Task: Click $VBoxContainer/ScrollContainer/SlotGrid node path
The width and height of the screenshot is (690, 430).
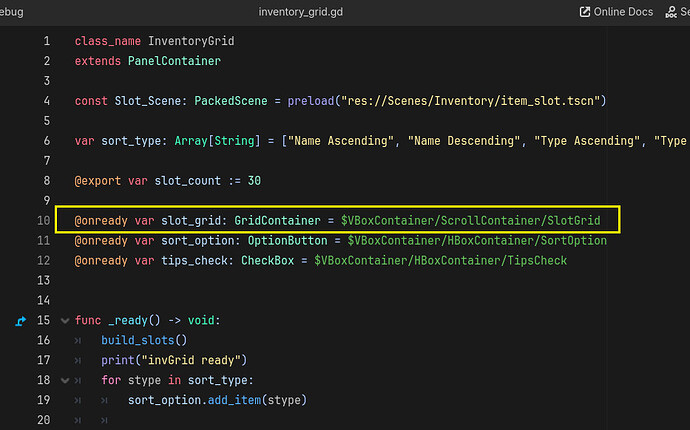Action: (x=470, y=221)
